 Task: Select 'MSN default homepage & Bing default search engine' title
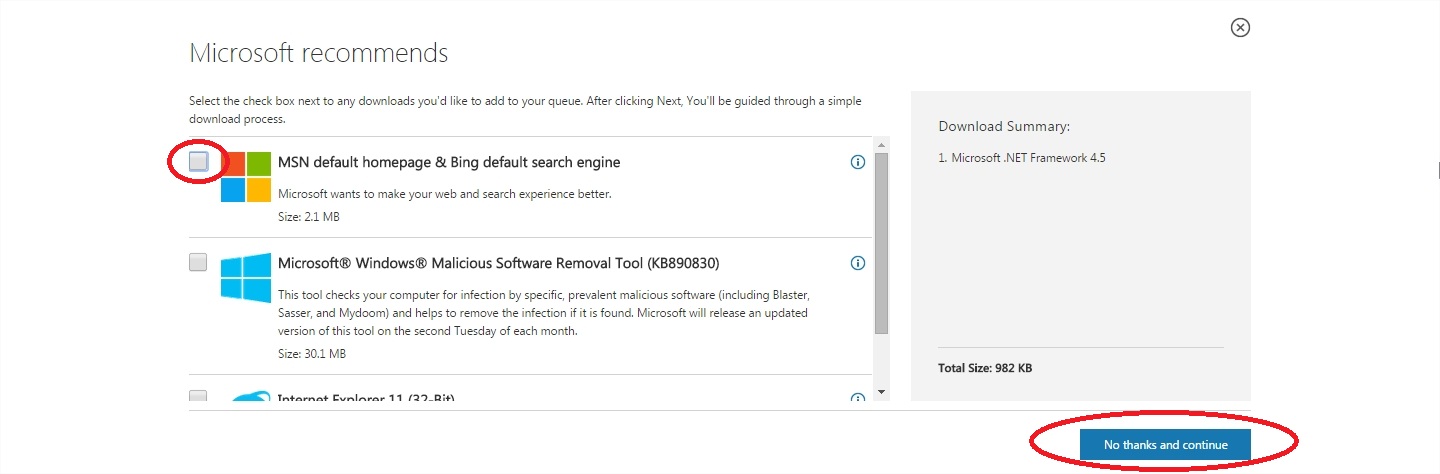click(x=449, y=162)
